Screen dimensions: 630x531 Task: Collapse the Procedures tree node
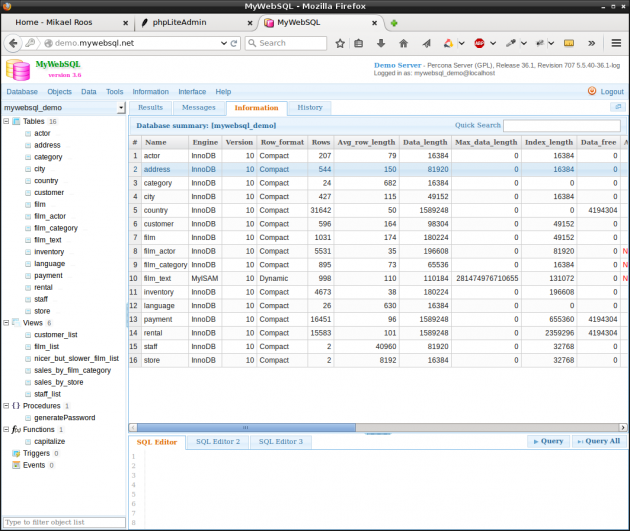coord(6,406)
